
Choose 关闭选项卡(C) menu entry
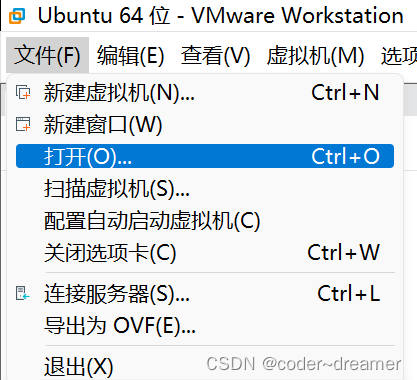click(x=205, y=252)
